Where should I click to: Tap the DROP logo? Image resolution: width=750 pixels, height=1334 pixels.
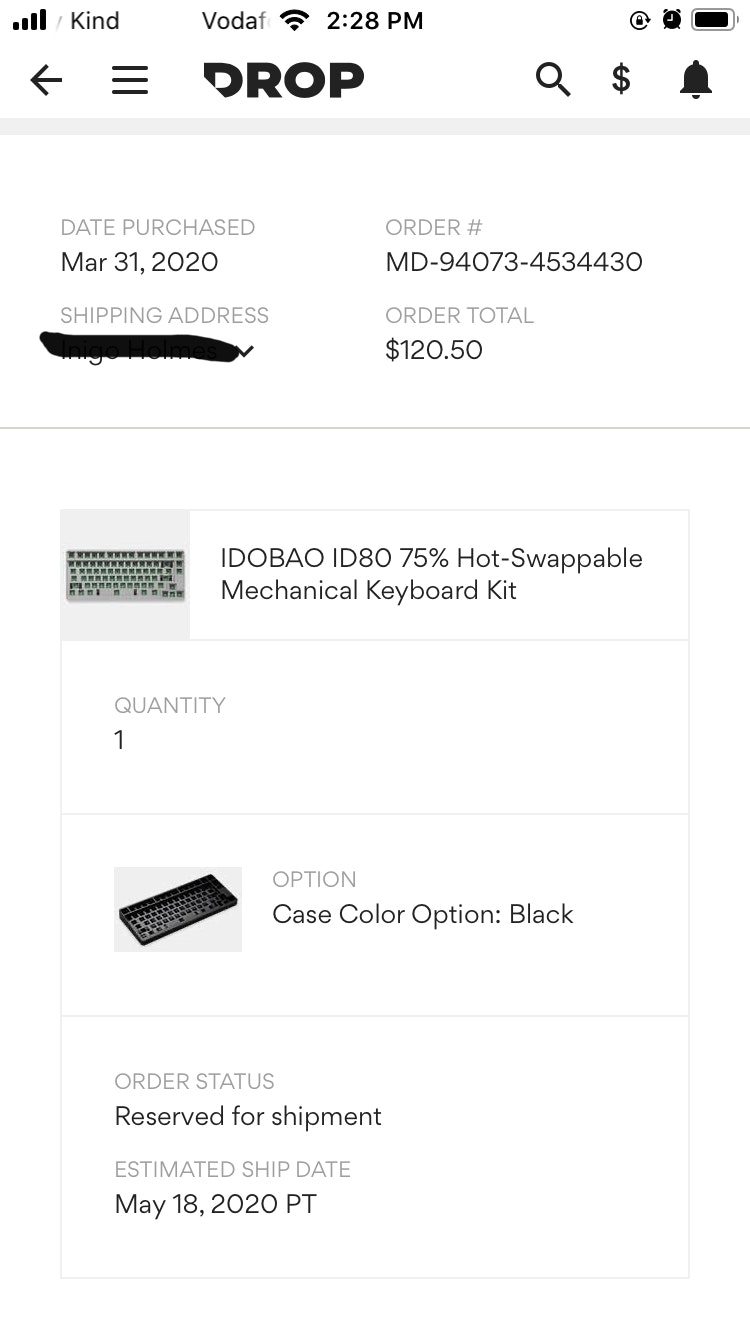pos(283,80)
